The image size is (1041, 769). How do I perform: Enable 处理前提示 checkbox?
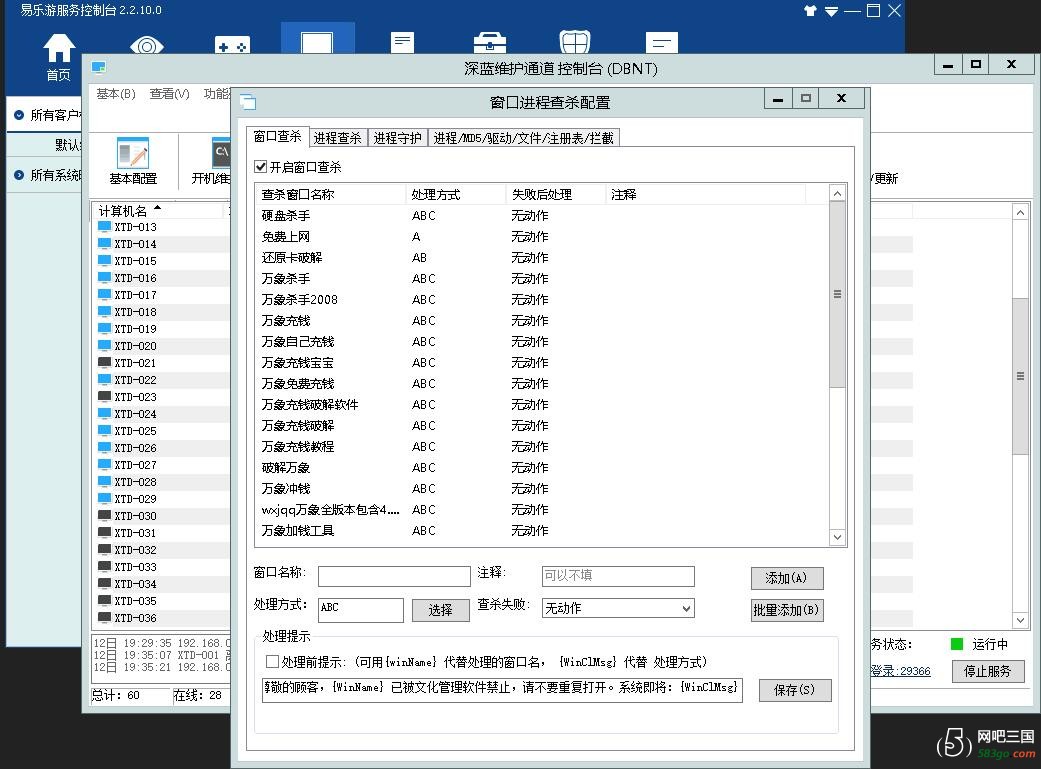[x=272, y=661]
